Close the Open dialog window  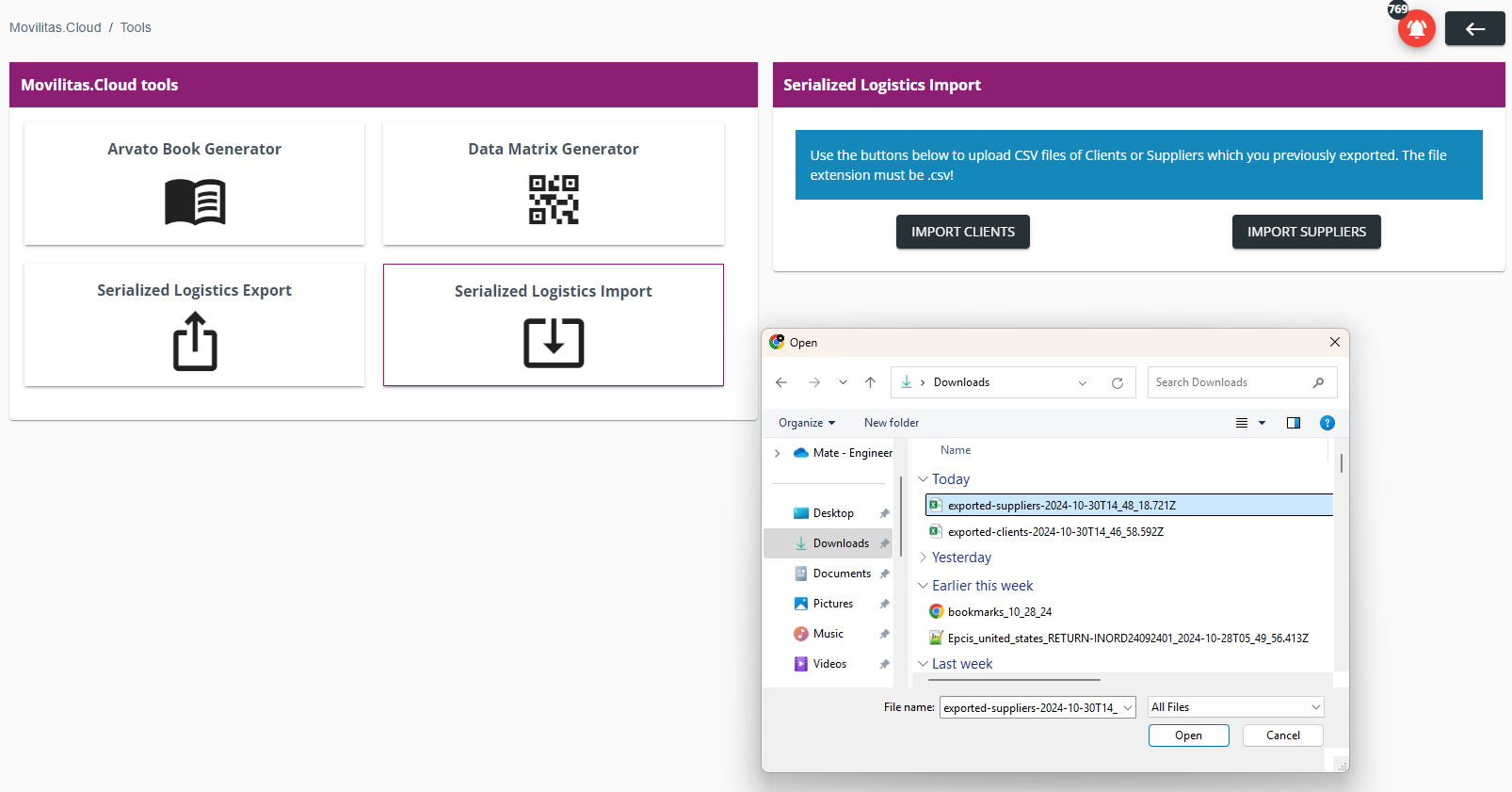point(1334,342)
